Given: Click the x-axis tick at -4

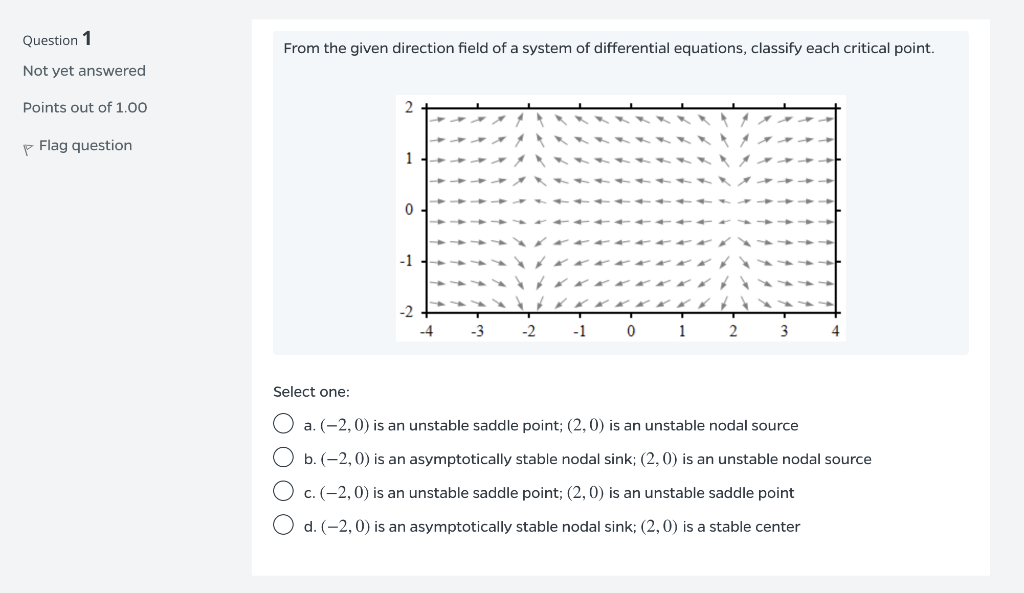Looking at the screenshot, I should point(428,331).
